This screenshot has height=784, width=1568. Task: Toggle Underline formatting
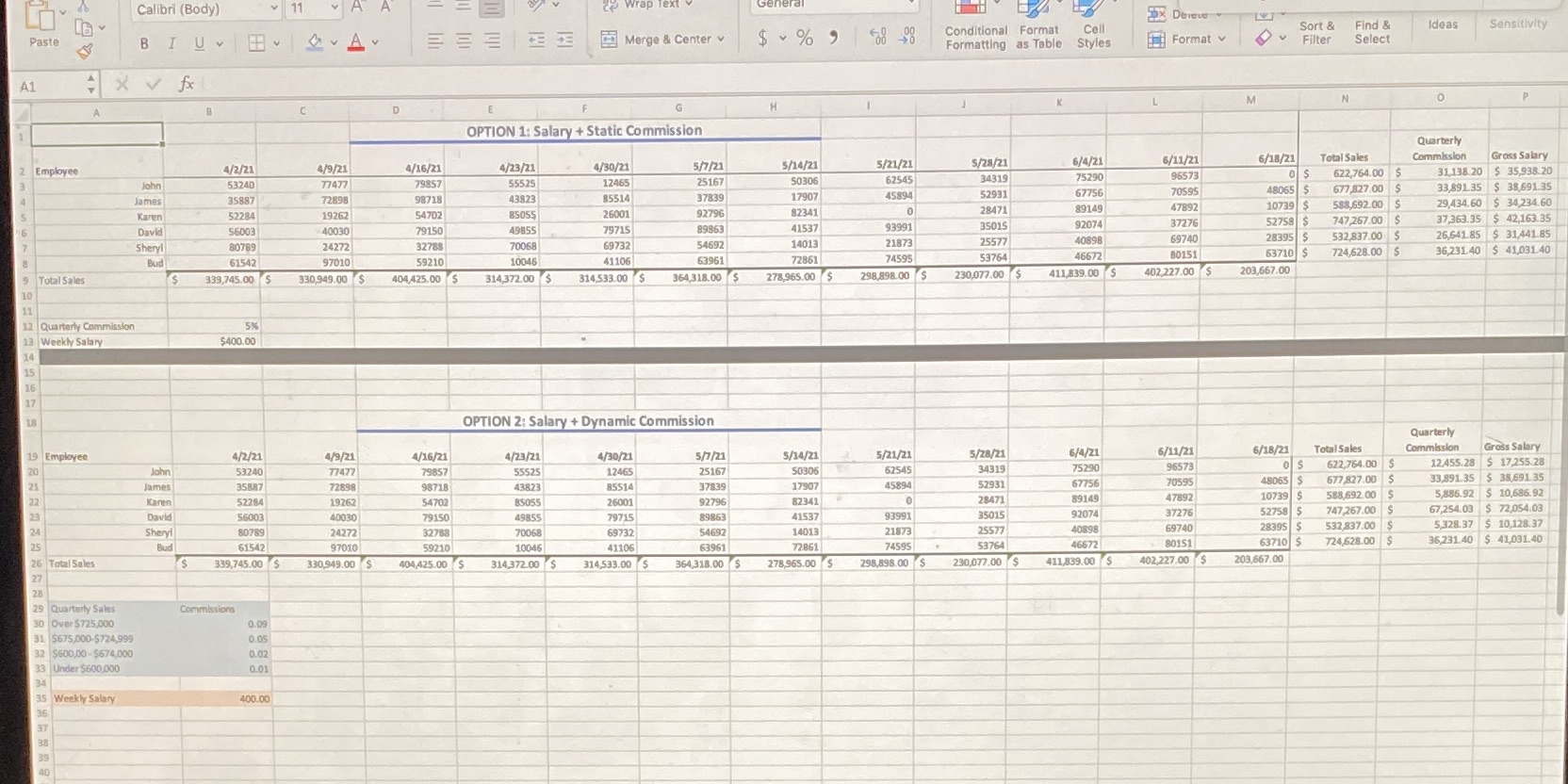[x=199, y=43]
